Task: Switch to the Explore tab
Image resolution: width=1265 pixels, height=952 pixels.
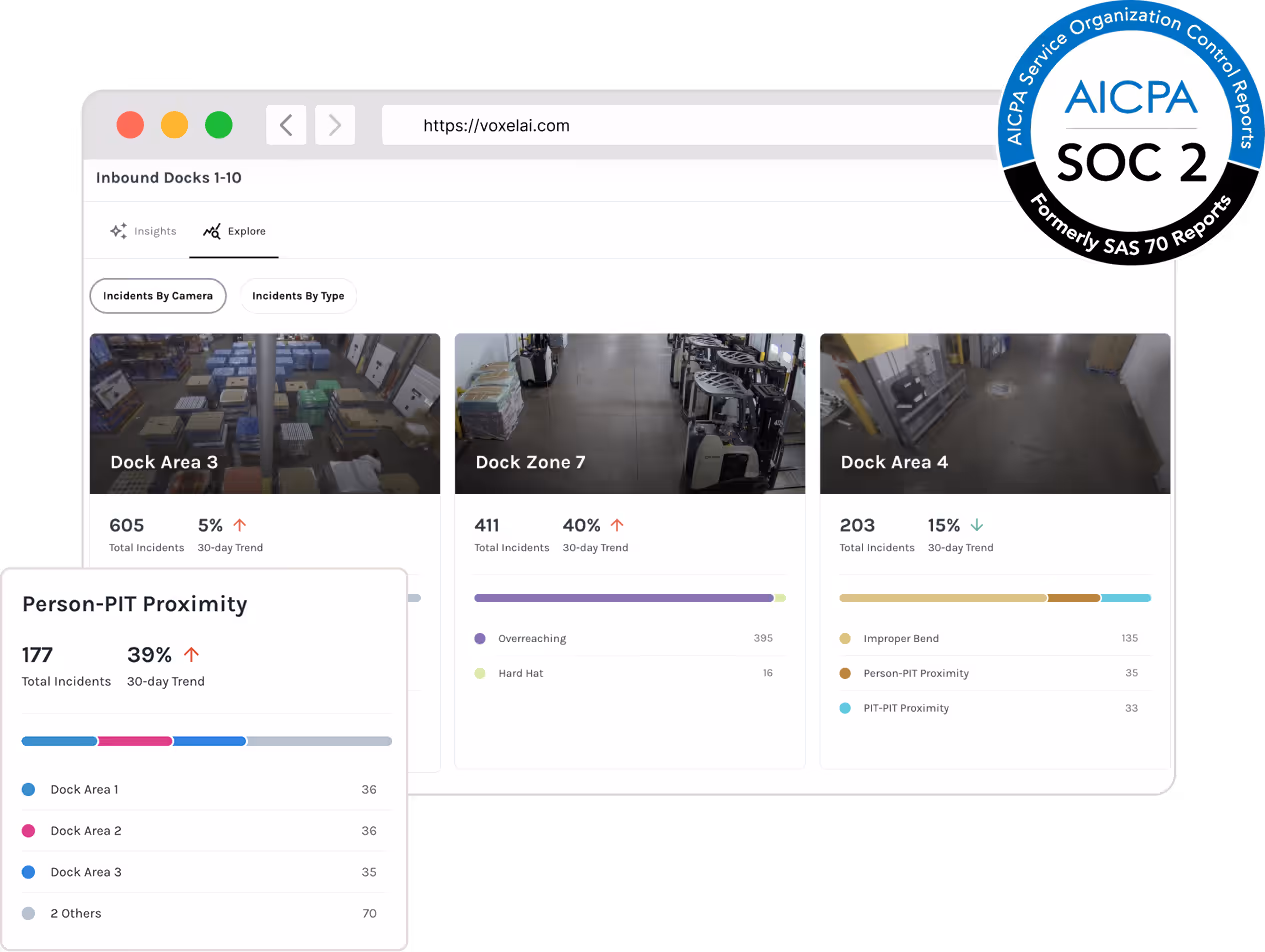Action: pos(234,230)
